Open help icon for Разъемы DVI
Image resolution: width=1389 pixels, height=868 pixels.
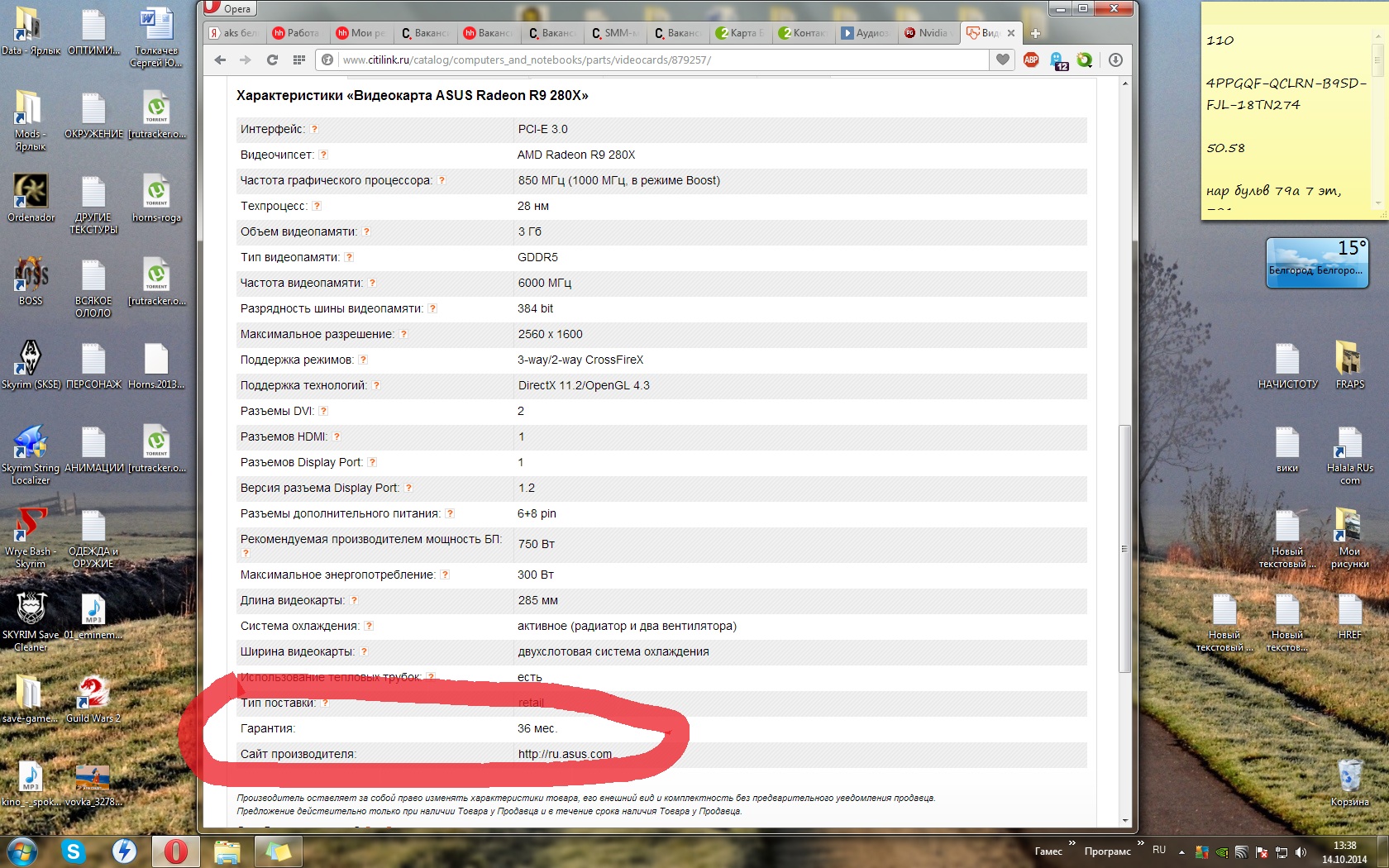[323, 411]
